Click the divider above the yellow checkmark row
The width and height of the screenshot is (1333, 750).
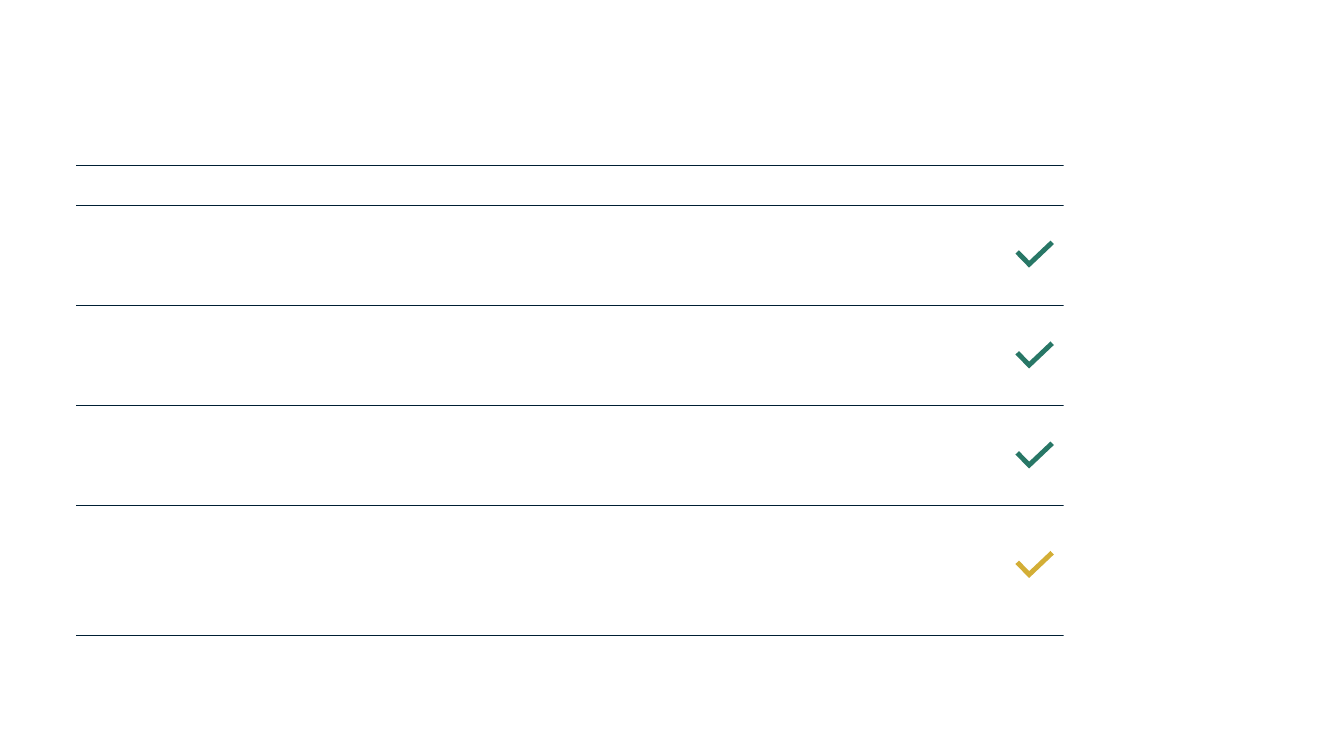point(570,505)
